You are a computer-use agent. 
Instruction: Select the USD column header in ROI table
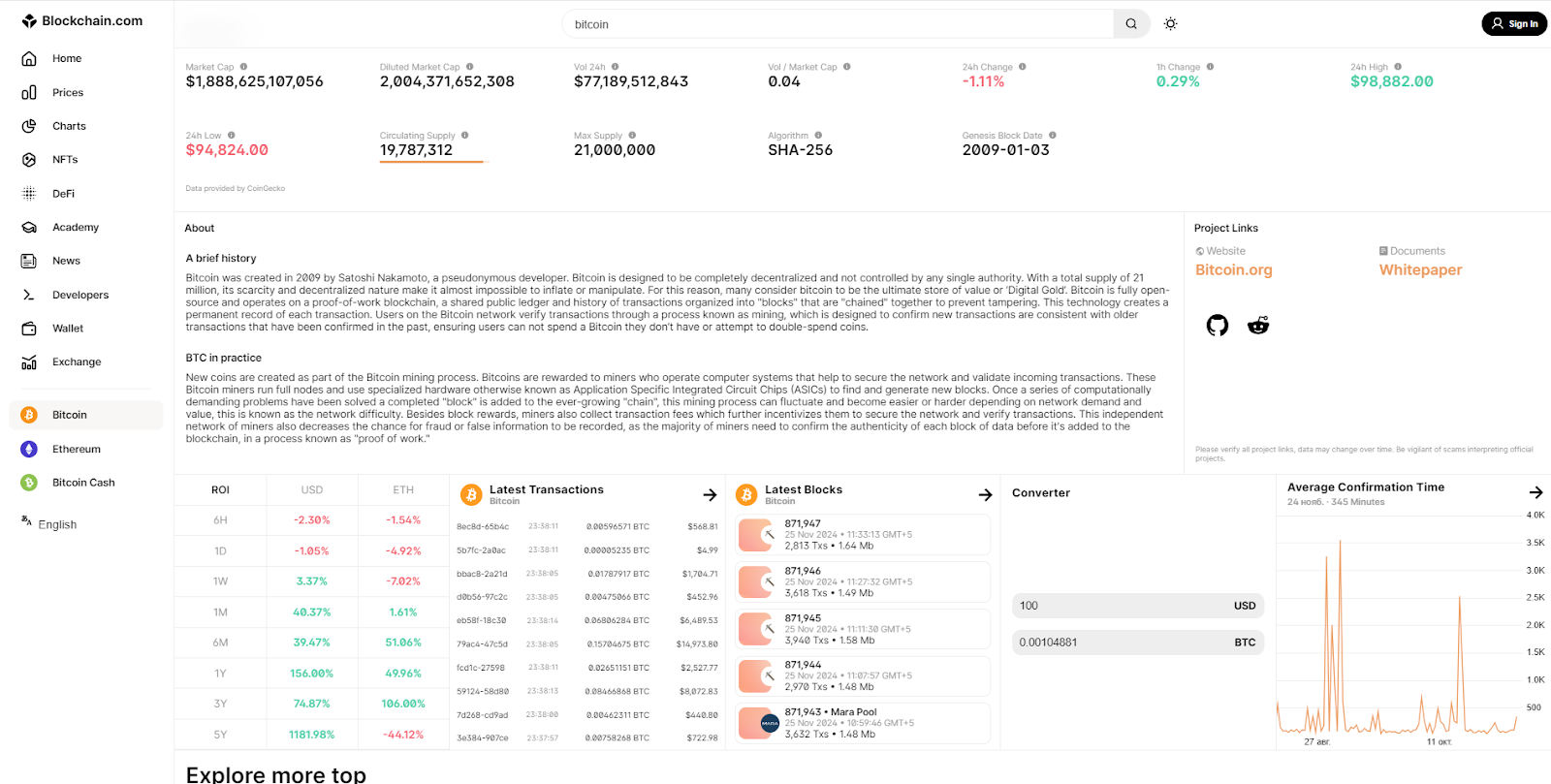312,490
